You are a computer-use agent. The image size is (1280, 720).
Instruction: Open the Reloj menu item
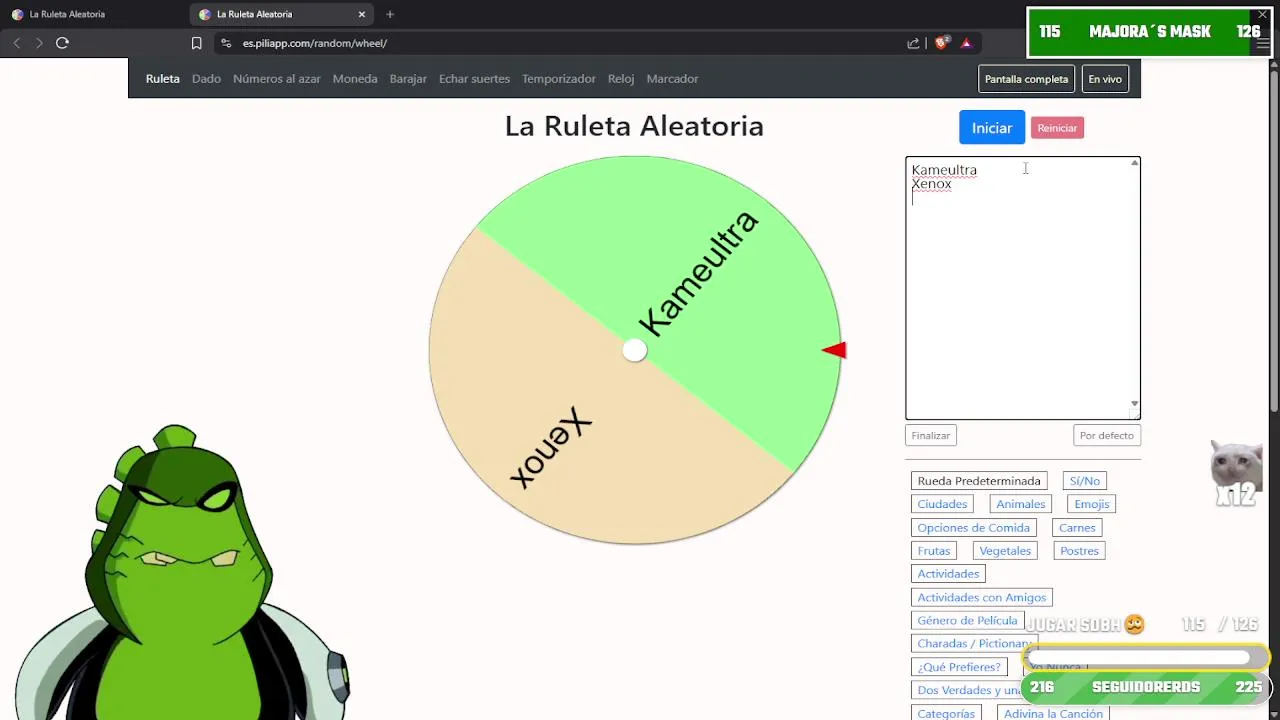coord(621,79)
